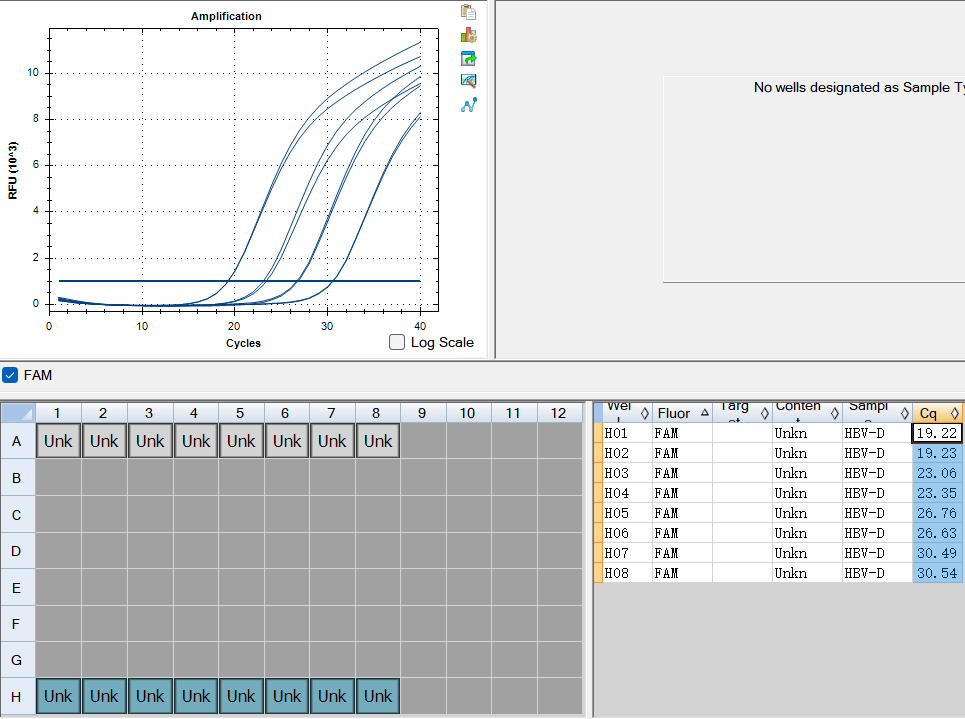
Task: Toggle well A1 Unk
Action: click(58, 441)
